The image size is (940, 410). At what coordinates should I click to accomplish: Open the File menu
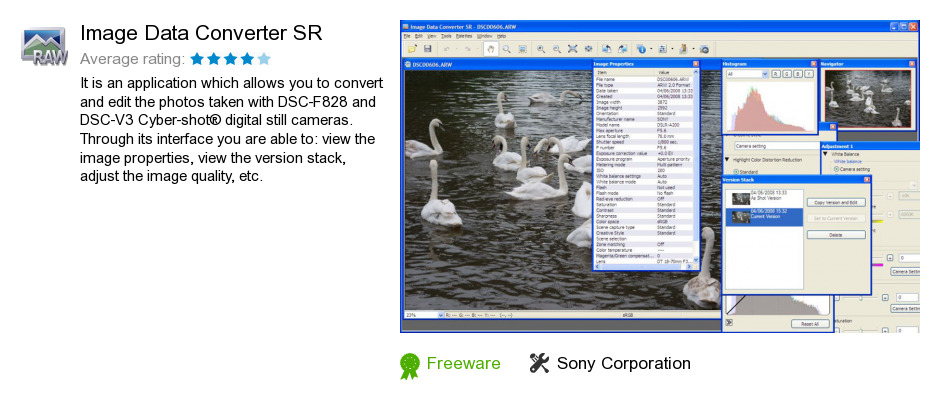pyautogui.click(x=407, y=36)
